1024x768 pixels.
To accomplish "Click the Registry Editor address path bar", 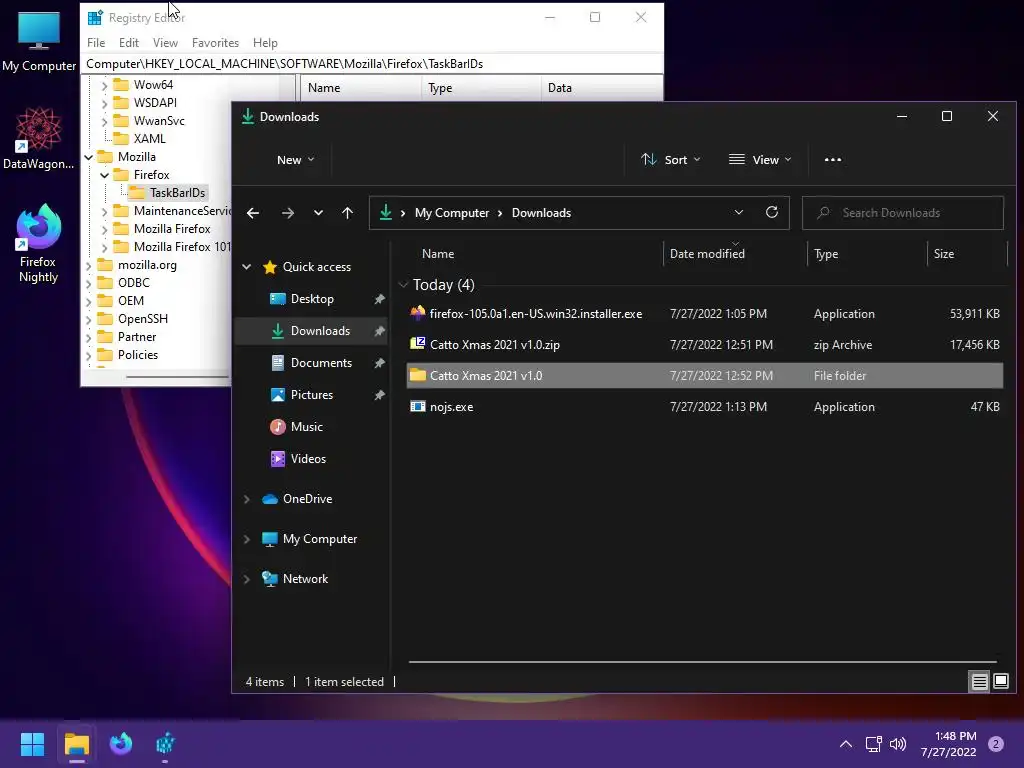I will [x=372, y=64].
